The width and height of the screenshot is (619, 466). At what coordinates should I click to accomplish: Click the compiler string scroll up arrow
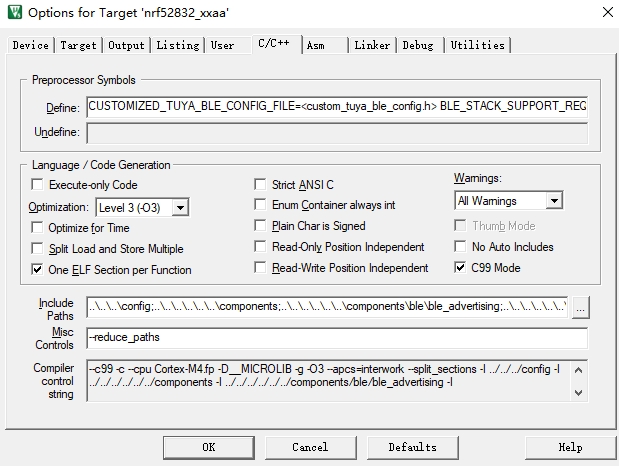(x=578, y=370)
